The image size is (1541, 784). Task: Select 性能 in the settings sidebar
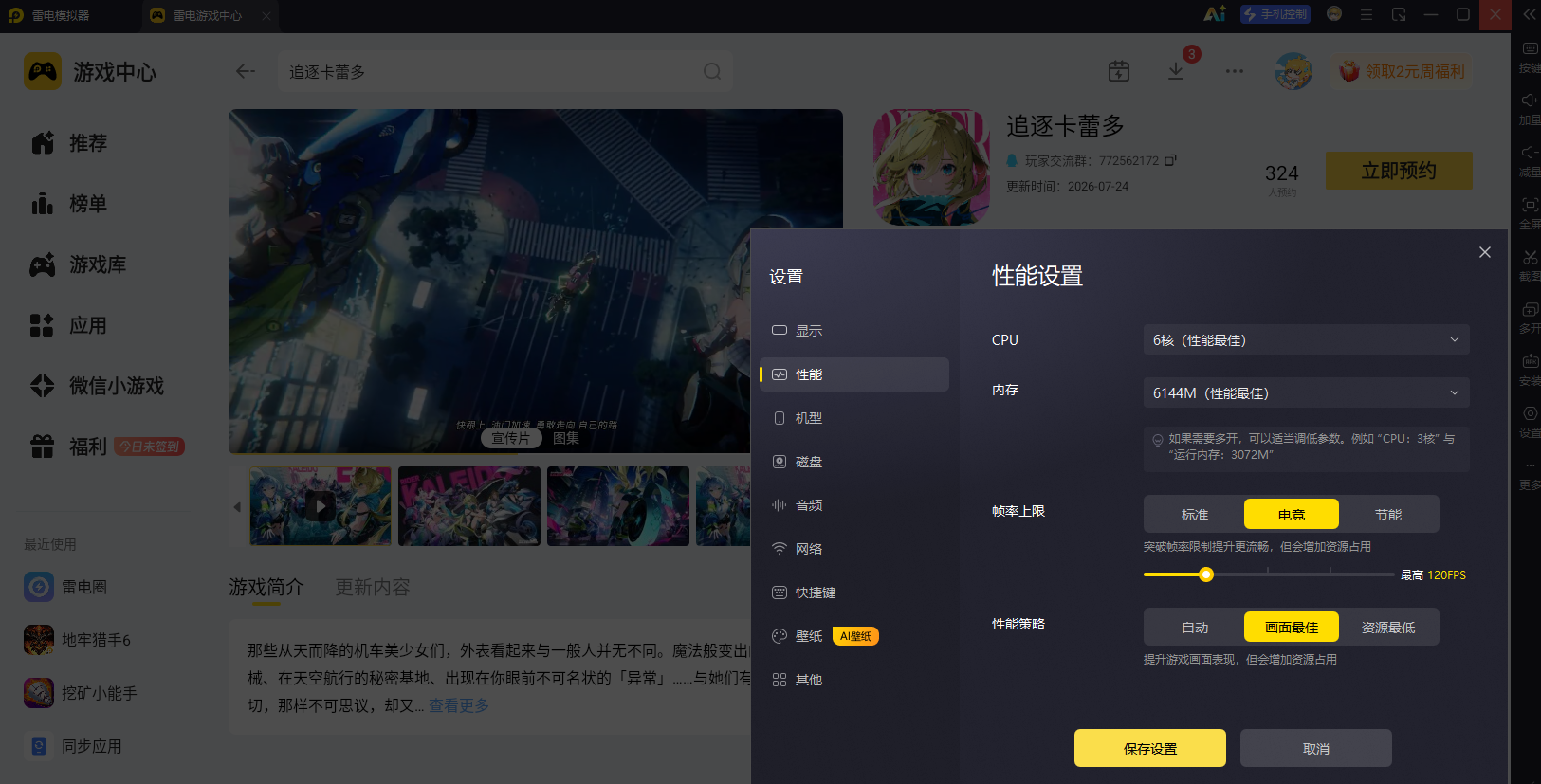(x=853, y=374)
